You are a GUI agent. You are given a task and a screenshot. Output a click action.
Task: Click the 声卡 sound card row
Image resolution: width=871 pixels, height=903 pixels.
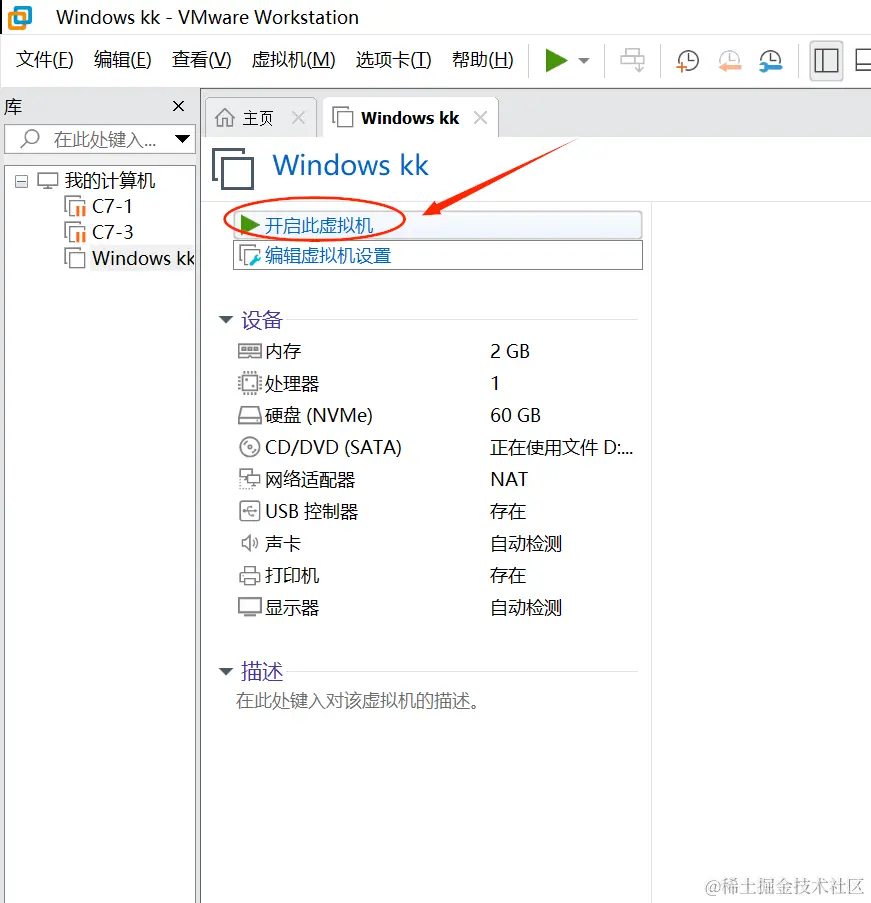[436, 543]
